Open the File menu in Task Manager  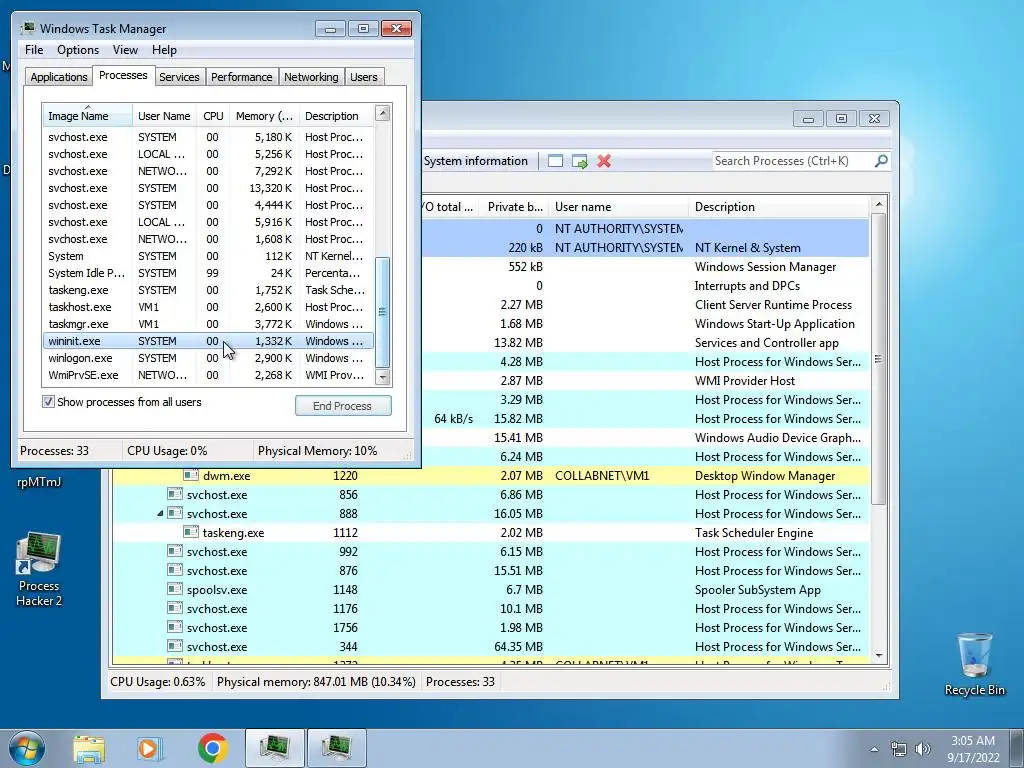click(34, 50)
